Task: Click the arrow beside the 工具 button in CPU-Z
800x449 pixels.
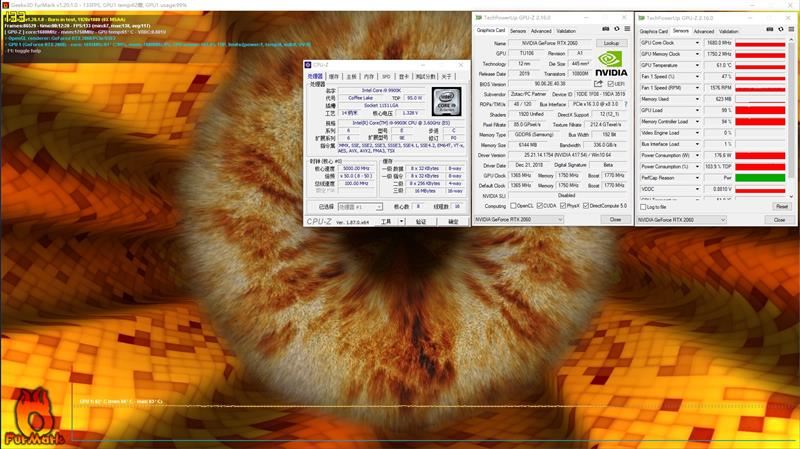Action: (x=402, y=221)
